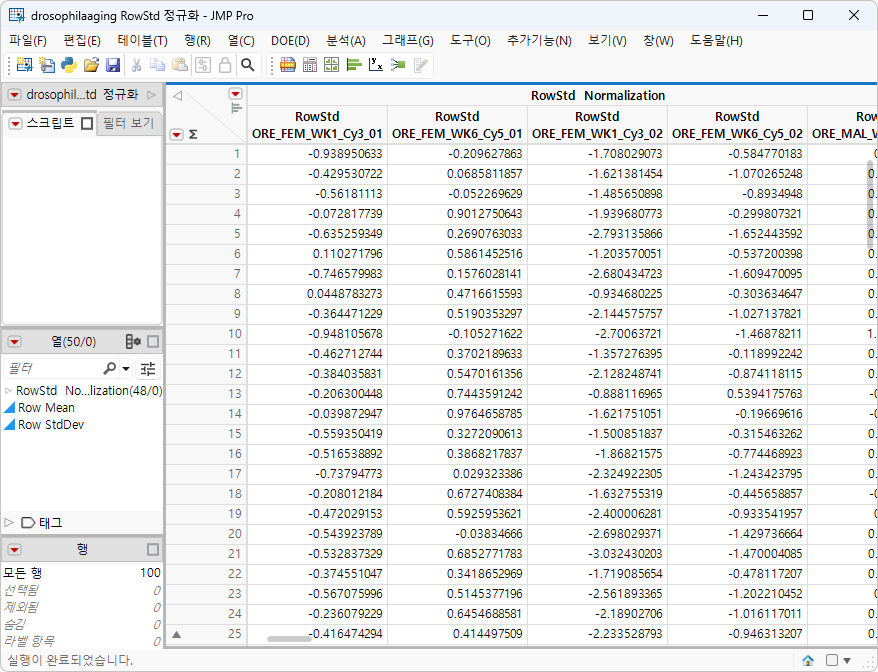This screenshot has width=878, height=672.
Task: Launch the green four-panel Graph Builder icon
Action: (x=331, y=65)
